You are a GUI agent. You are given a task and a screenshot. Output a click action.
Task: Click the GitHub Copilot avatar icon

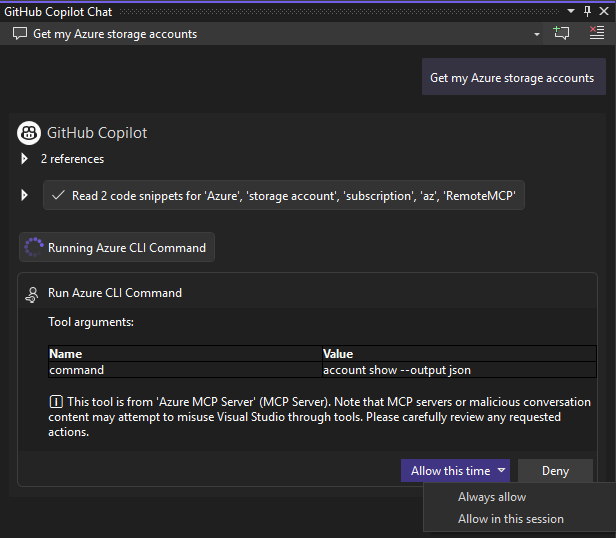(x=30, y=133)
